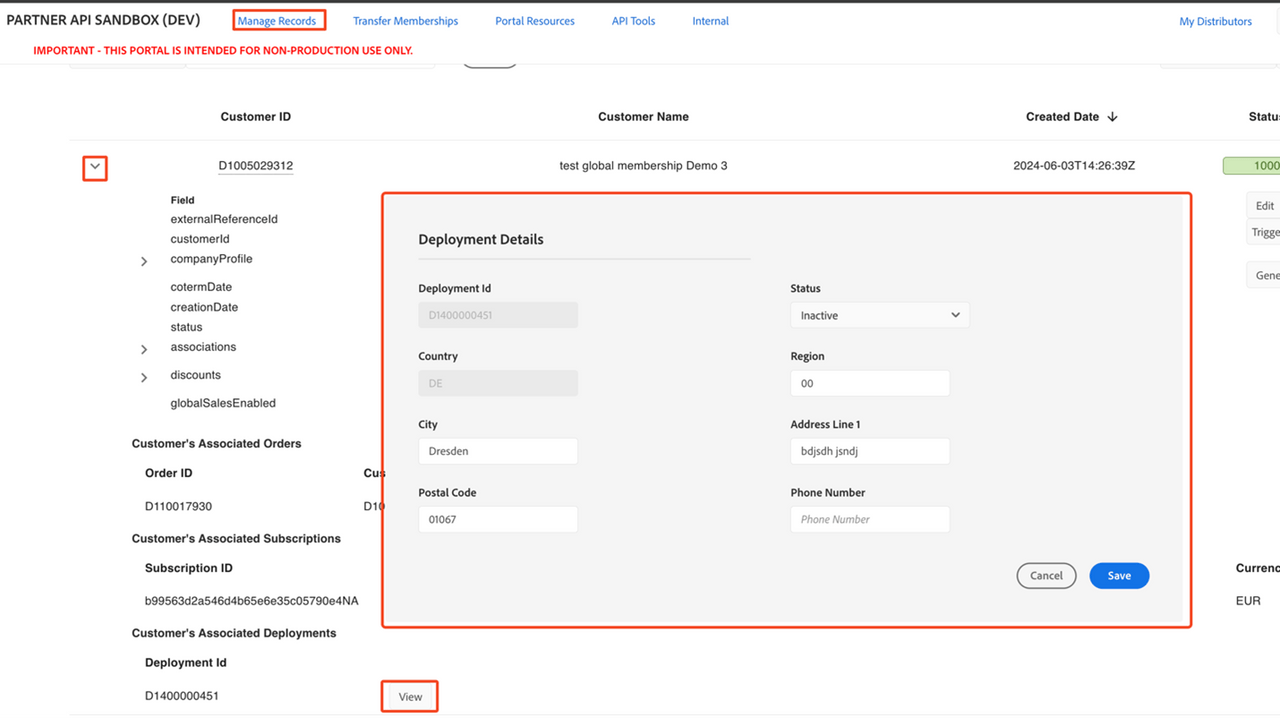Save the deployment details
1280x718 pixels.
pos(1119,576)
